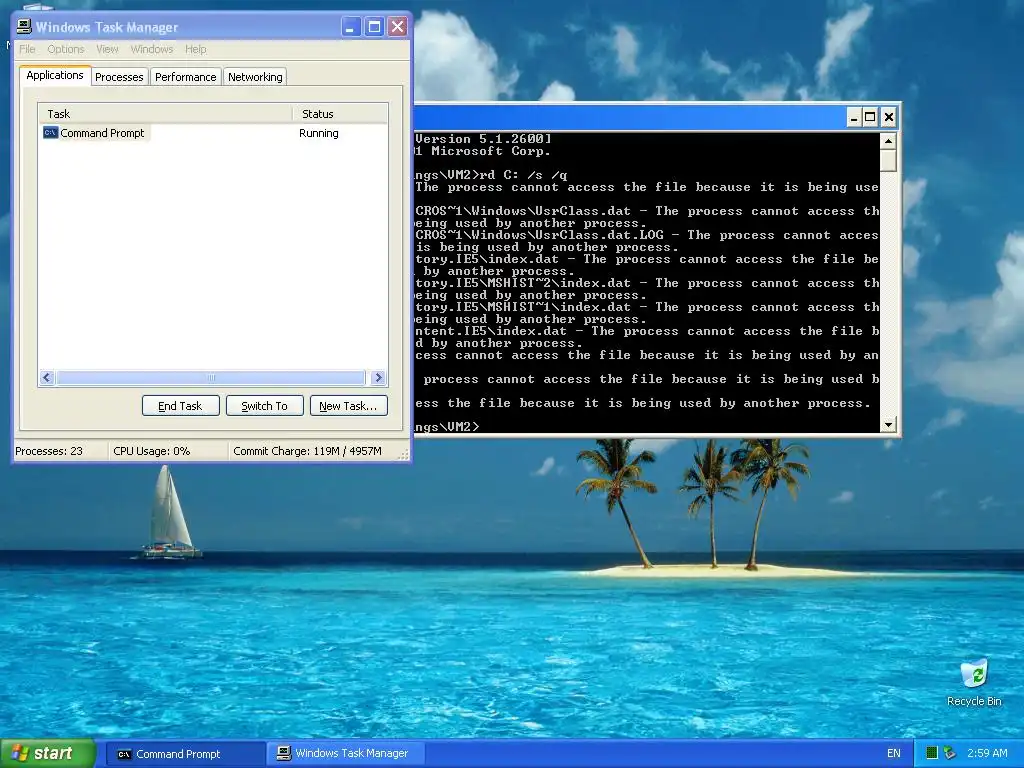1024x768 pixels.
Task: Click the task list horizontal scrollbar thumb
Action: click(210, 377)
